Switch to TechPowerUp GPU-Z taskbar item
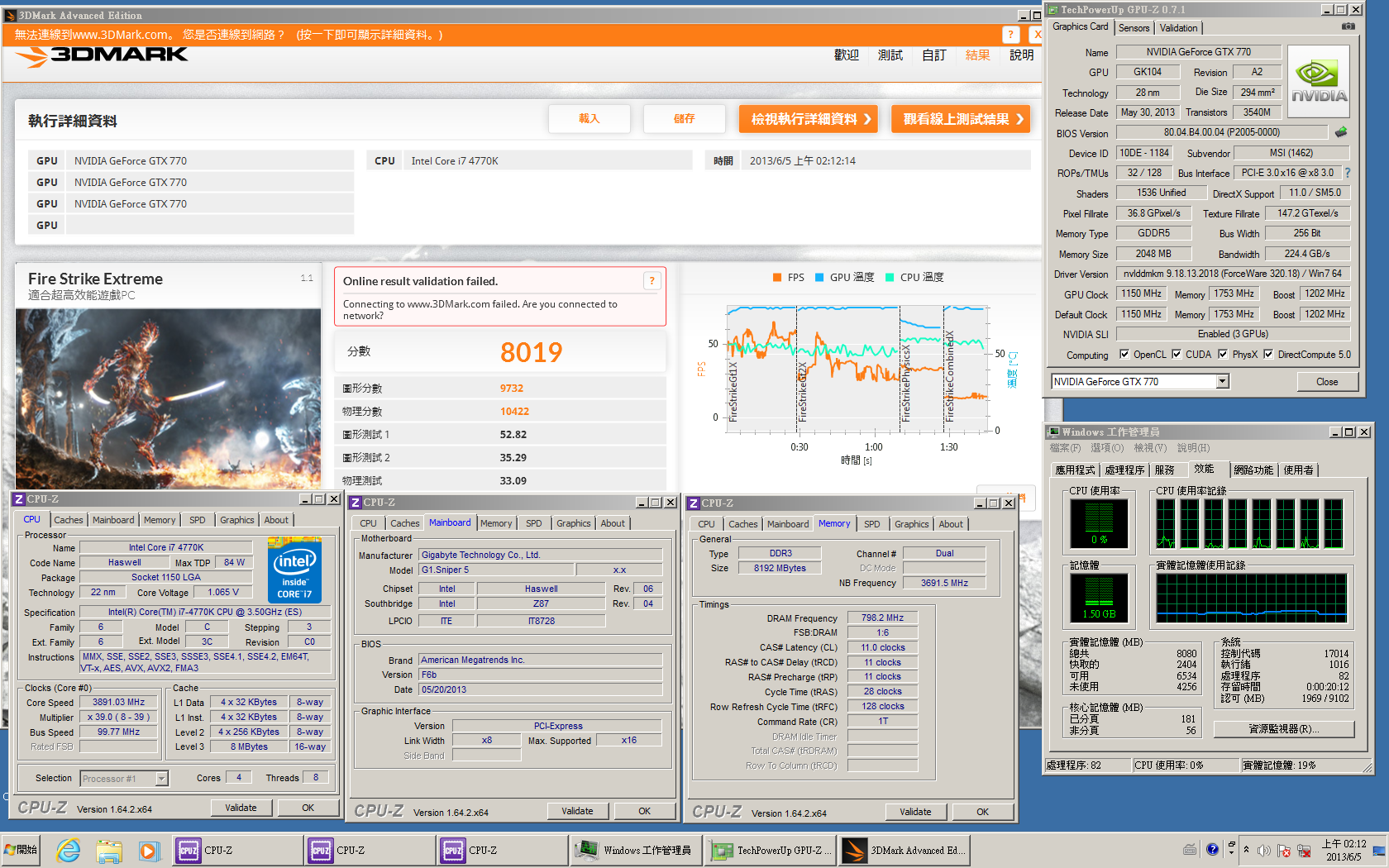Viewport: 1389px width, 868px height. click(770, 850)
